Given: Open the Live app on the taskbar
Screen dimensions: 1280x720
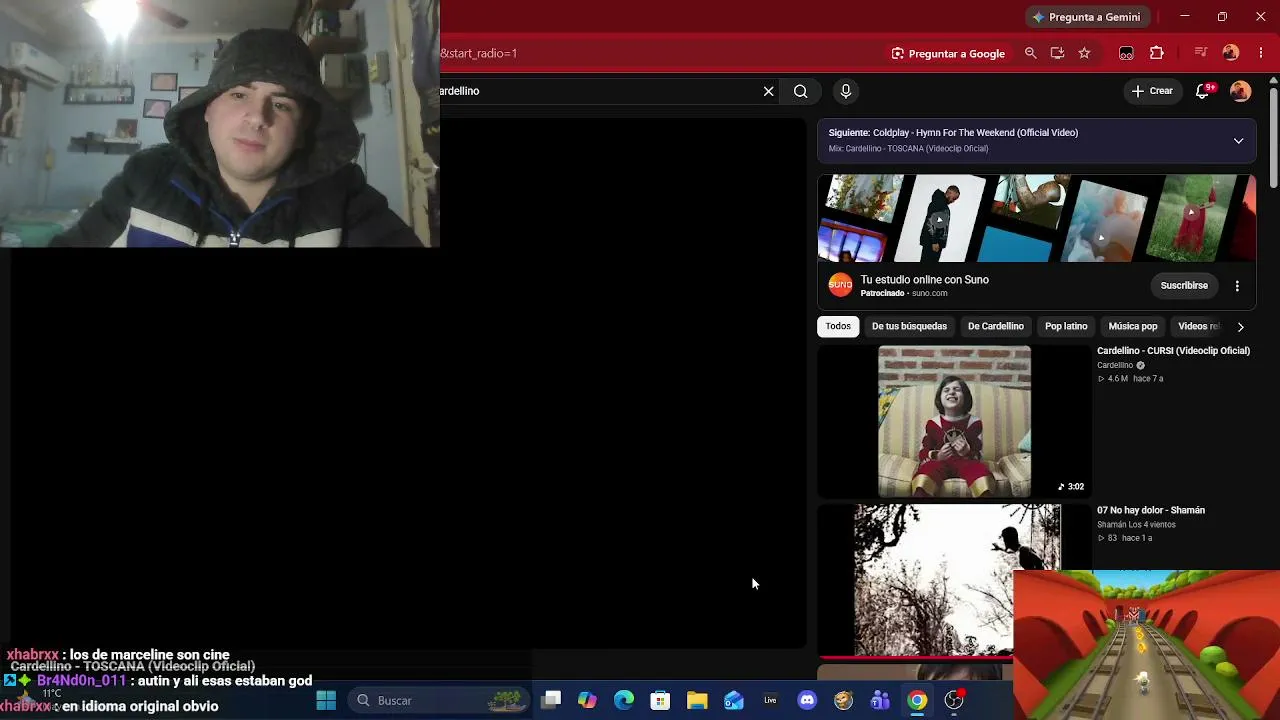Looking at the screenshot, I should tap(770, 700).
